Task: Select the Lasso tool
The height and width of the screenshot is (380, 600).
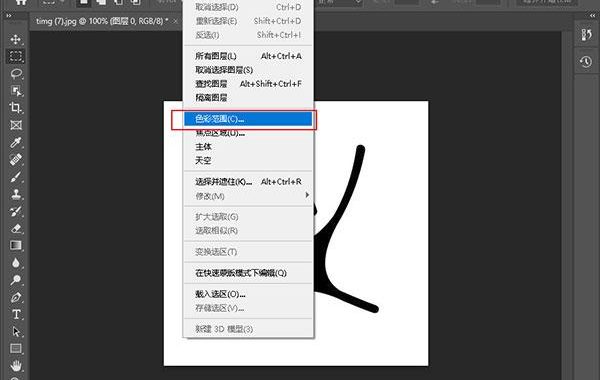Action: point(16,73)
